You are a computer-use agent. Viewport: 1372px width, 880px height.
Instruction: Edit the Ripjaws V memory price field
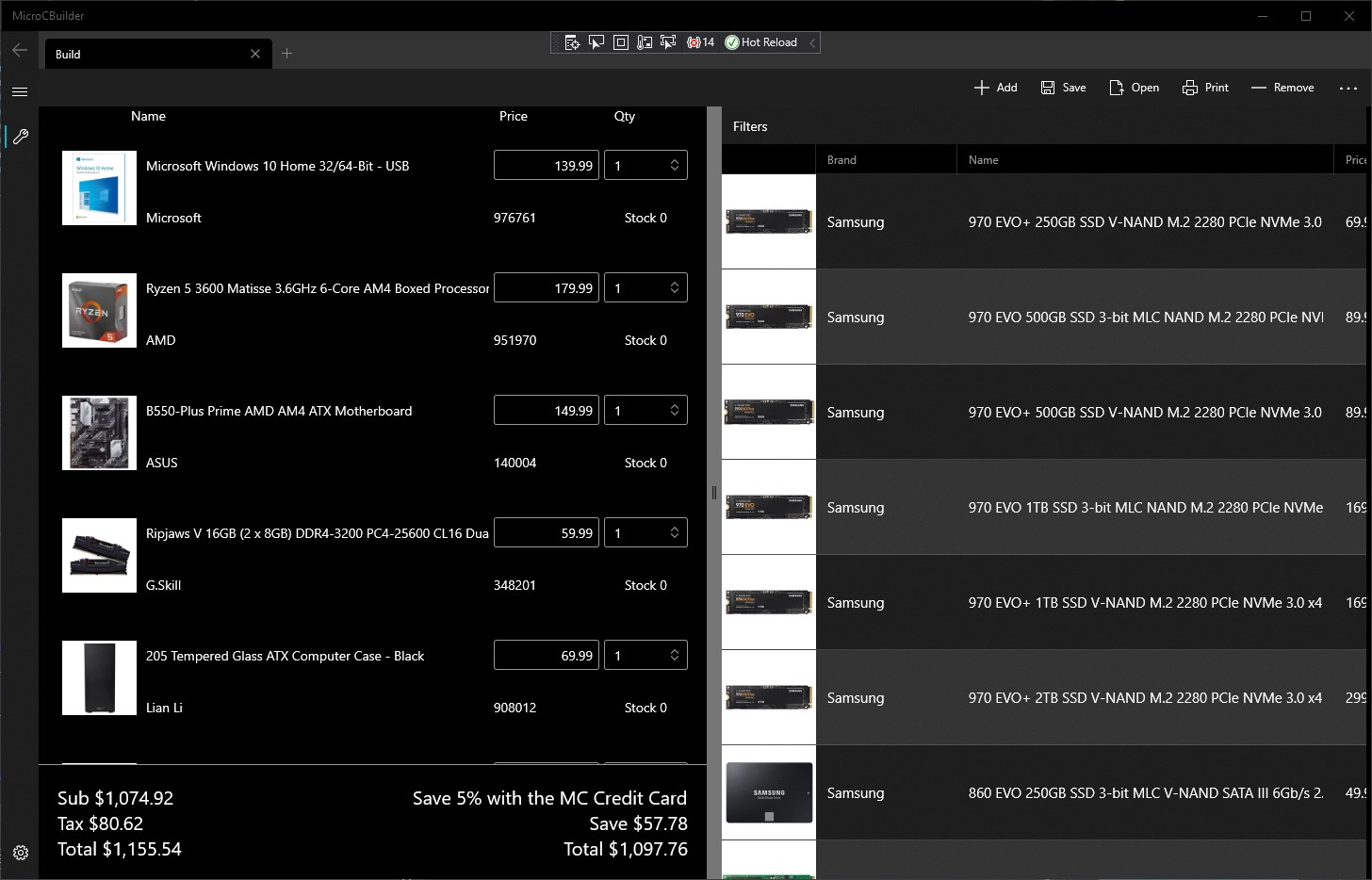pyautogui.click(x=547, y=532)
